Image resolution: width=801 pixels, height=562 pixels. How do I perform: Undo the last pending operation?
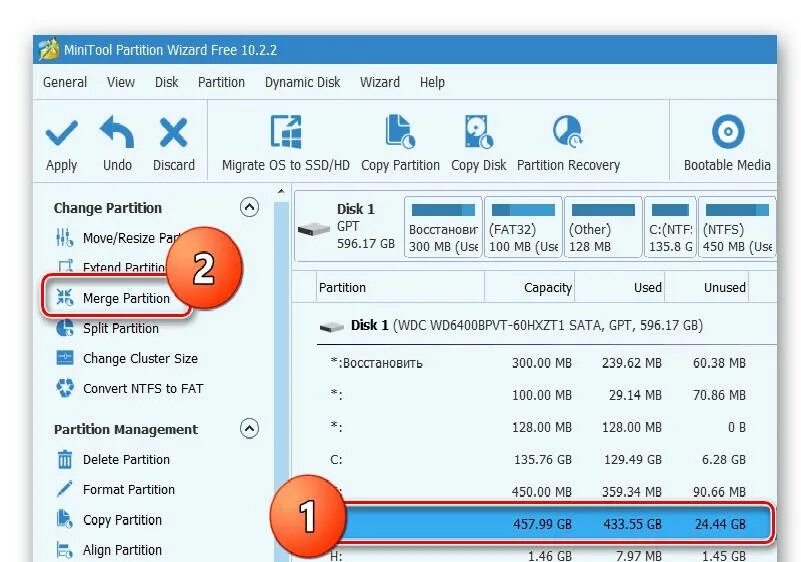(x=117, y=144)
